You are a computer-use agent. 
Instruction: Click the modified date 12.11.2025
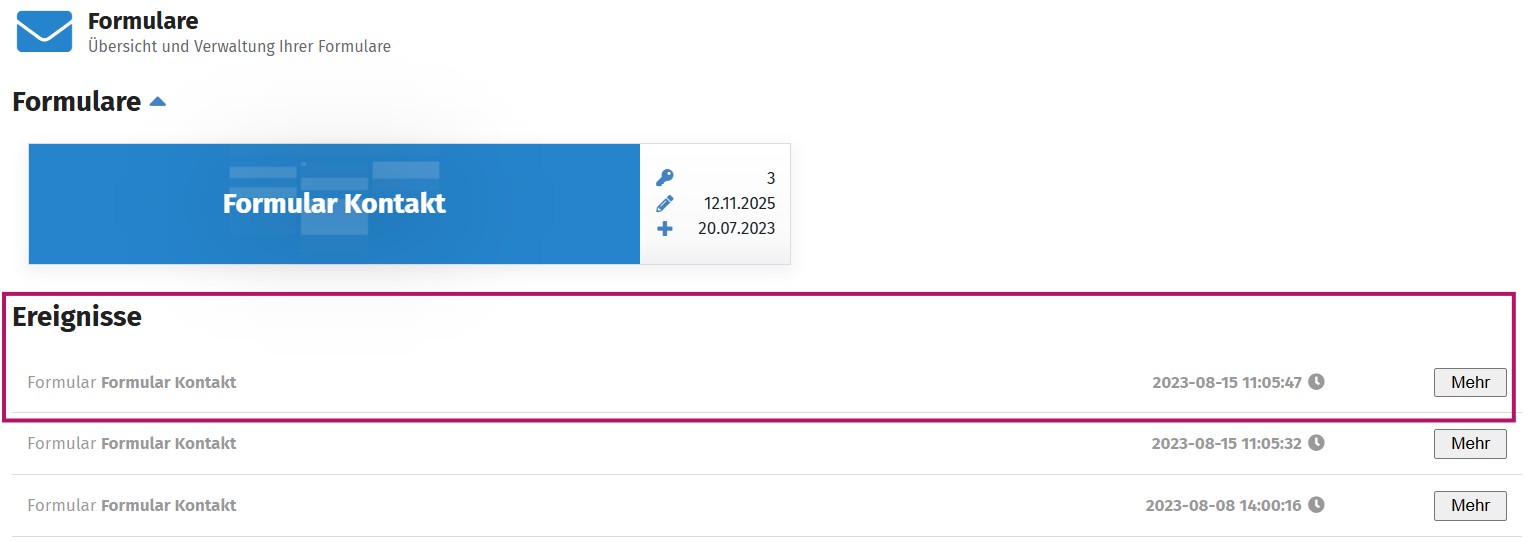tap(739, 204)
